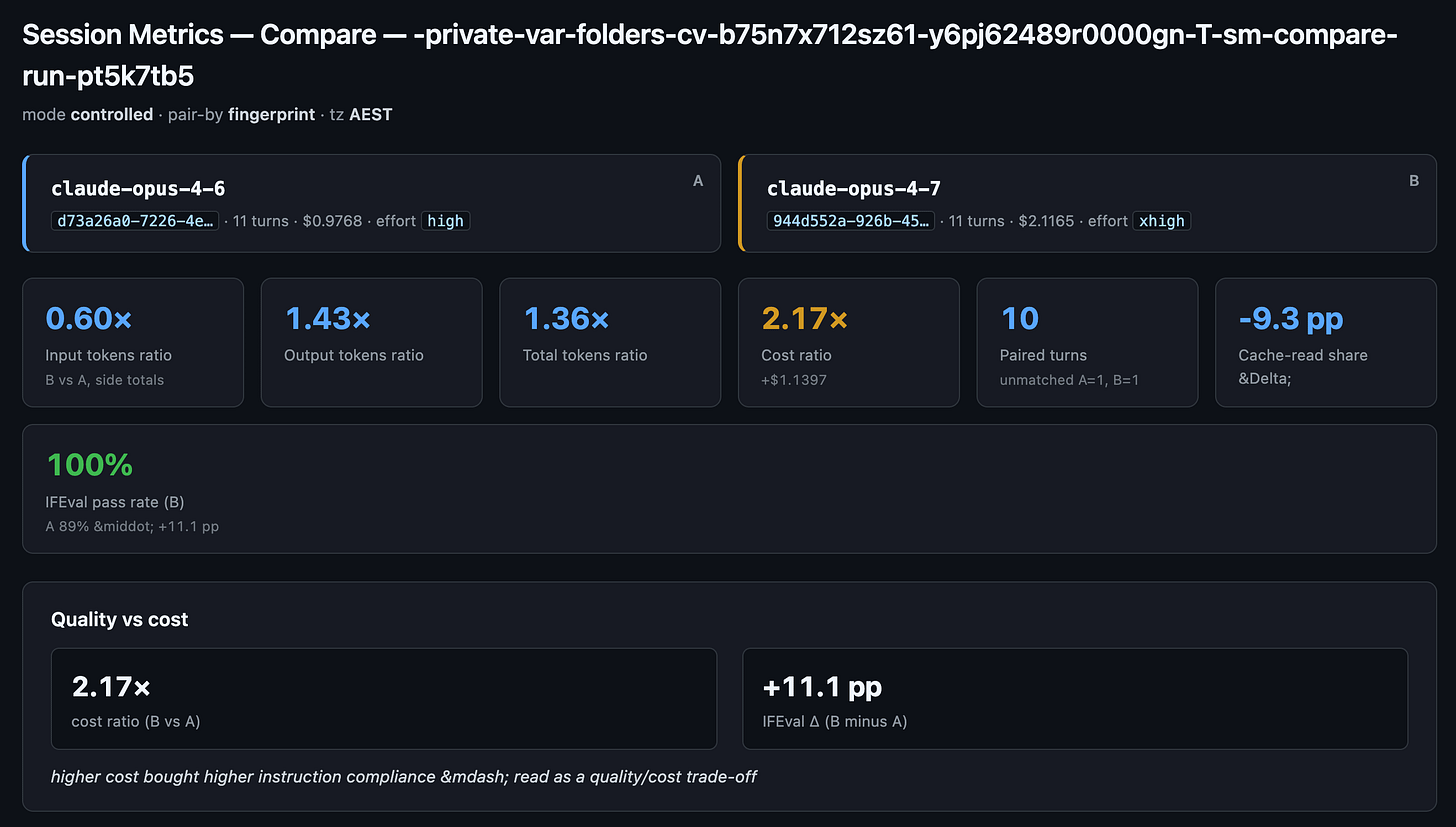Click the 'B' side label badge
The height and width of the screenshot is (827, 1456).
(x=1414, y=181)
